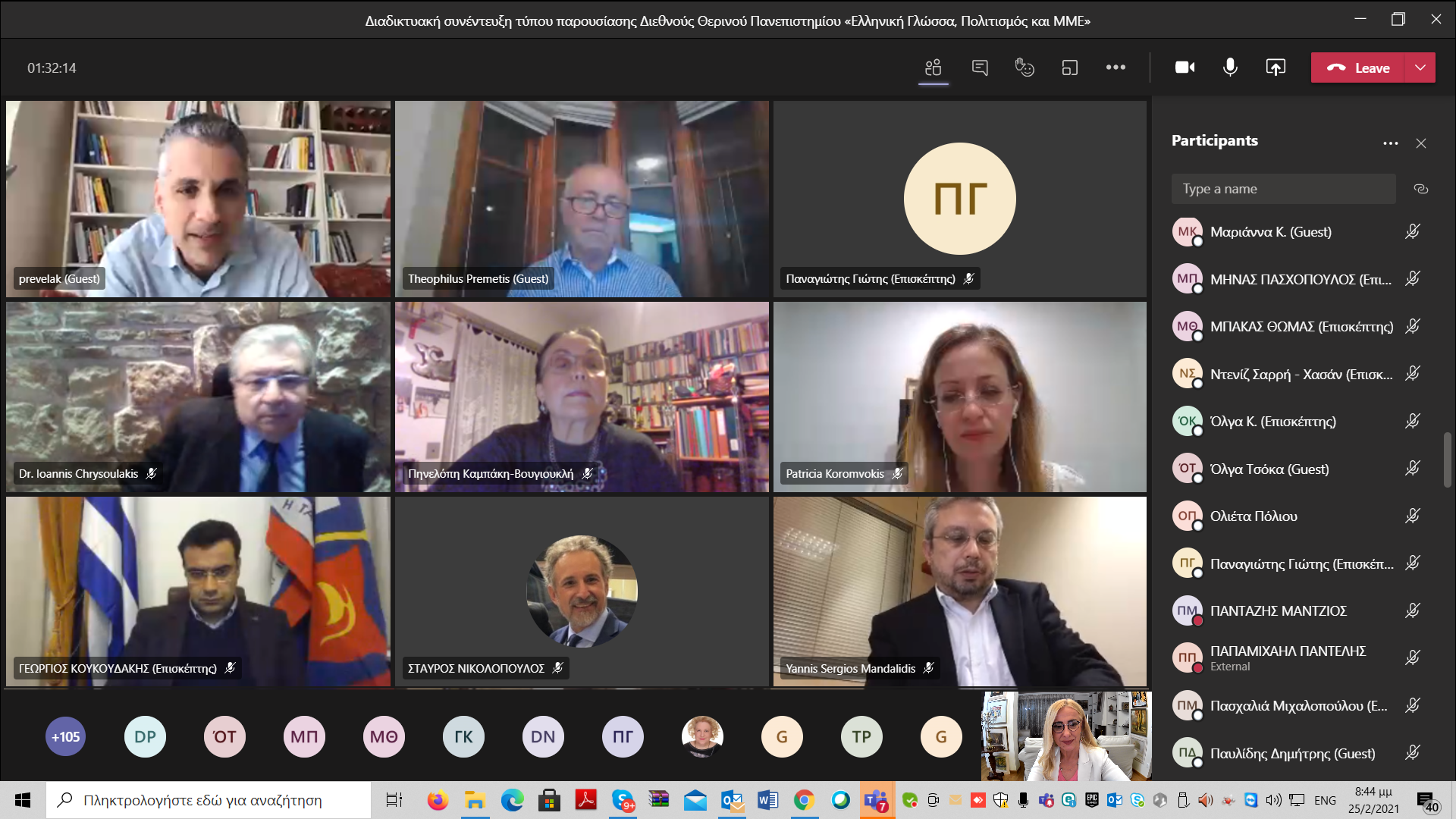The width and height of the screenshot is (1456, 819).
Task: Select Patricia Koromvokis video tile
Action: (x=960, y=397)
